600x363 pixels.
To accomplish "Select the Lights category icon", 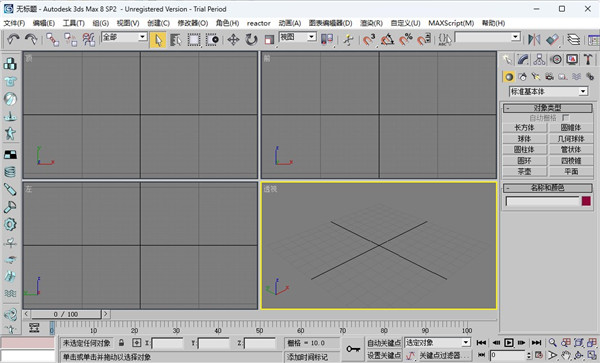I will pos(536,77).
